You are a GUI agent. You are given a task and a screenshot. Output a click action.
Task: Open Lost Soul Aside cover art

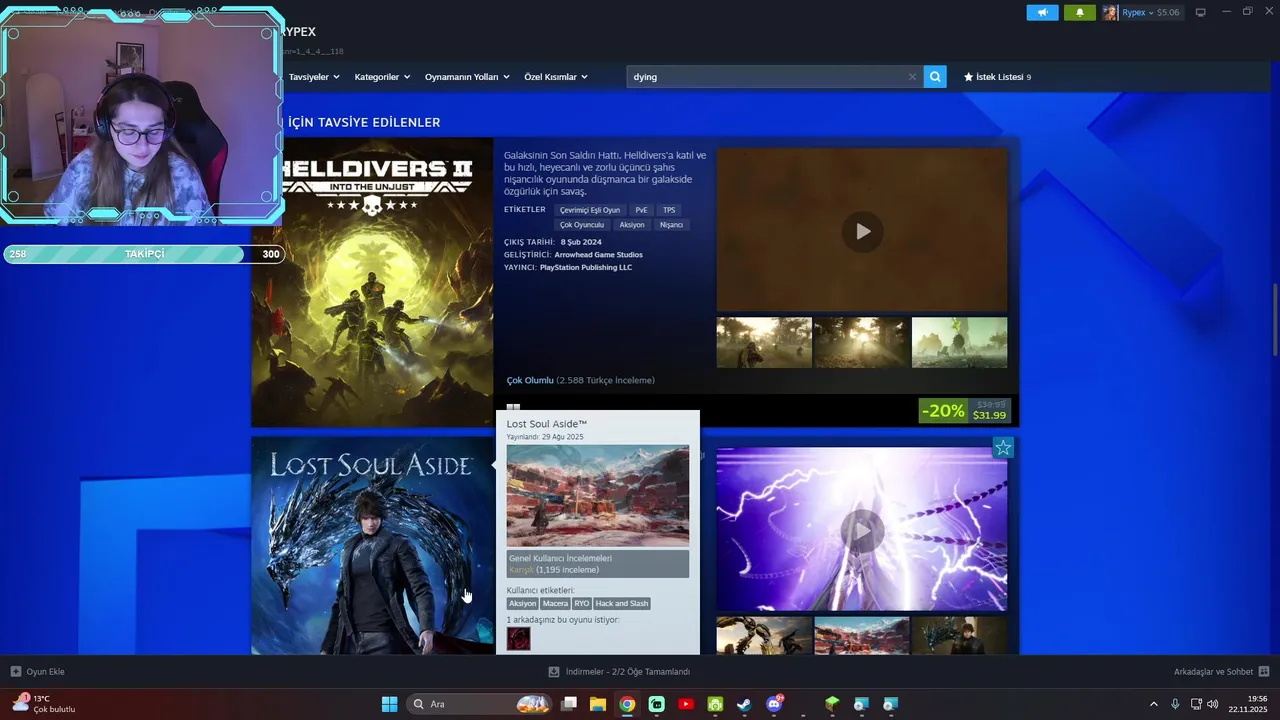coord(372,545)
